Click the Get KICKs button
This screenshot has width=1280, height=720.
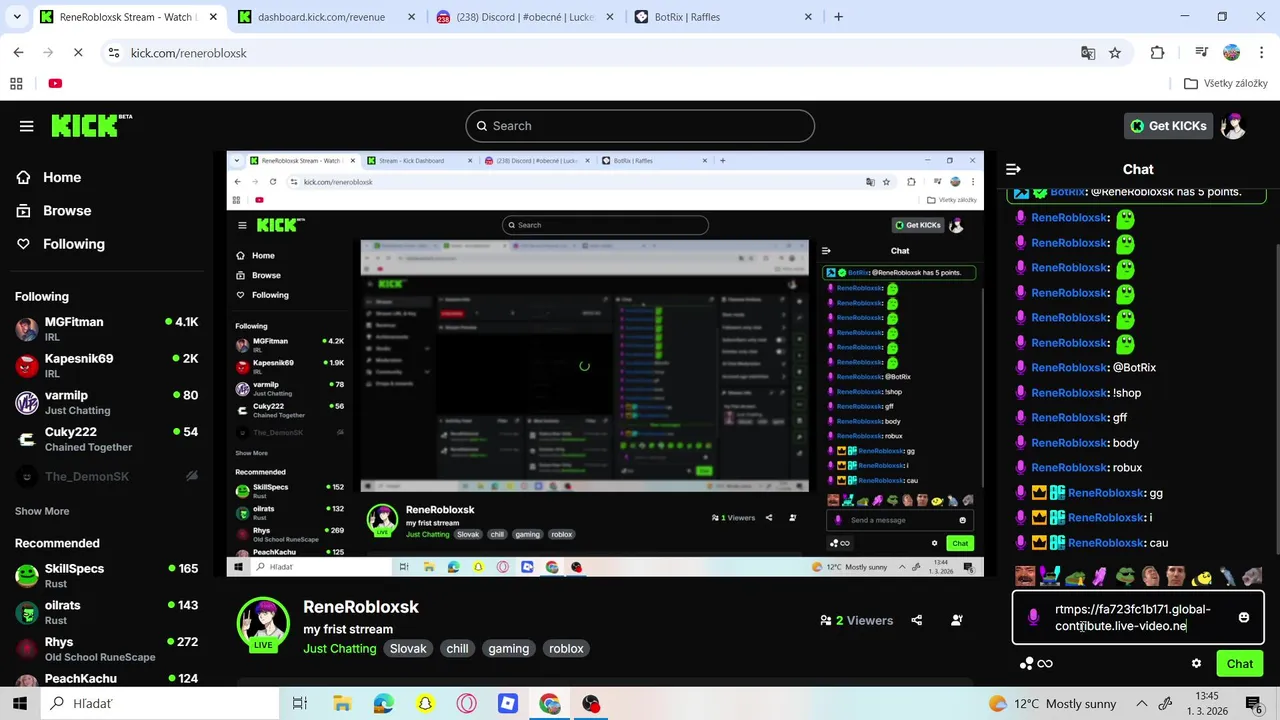point(1168,126)
